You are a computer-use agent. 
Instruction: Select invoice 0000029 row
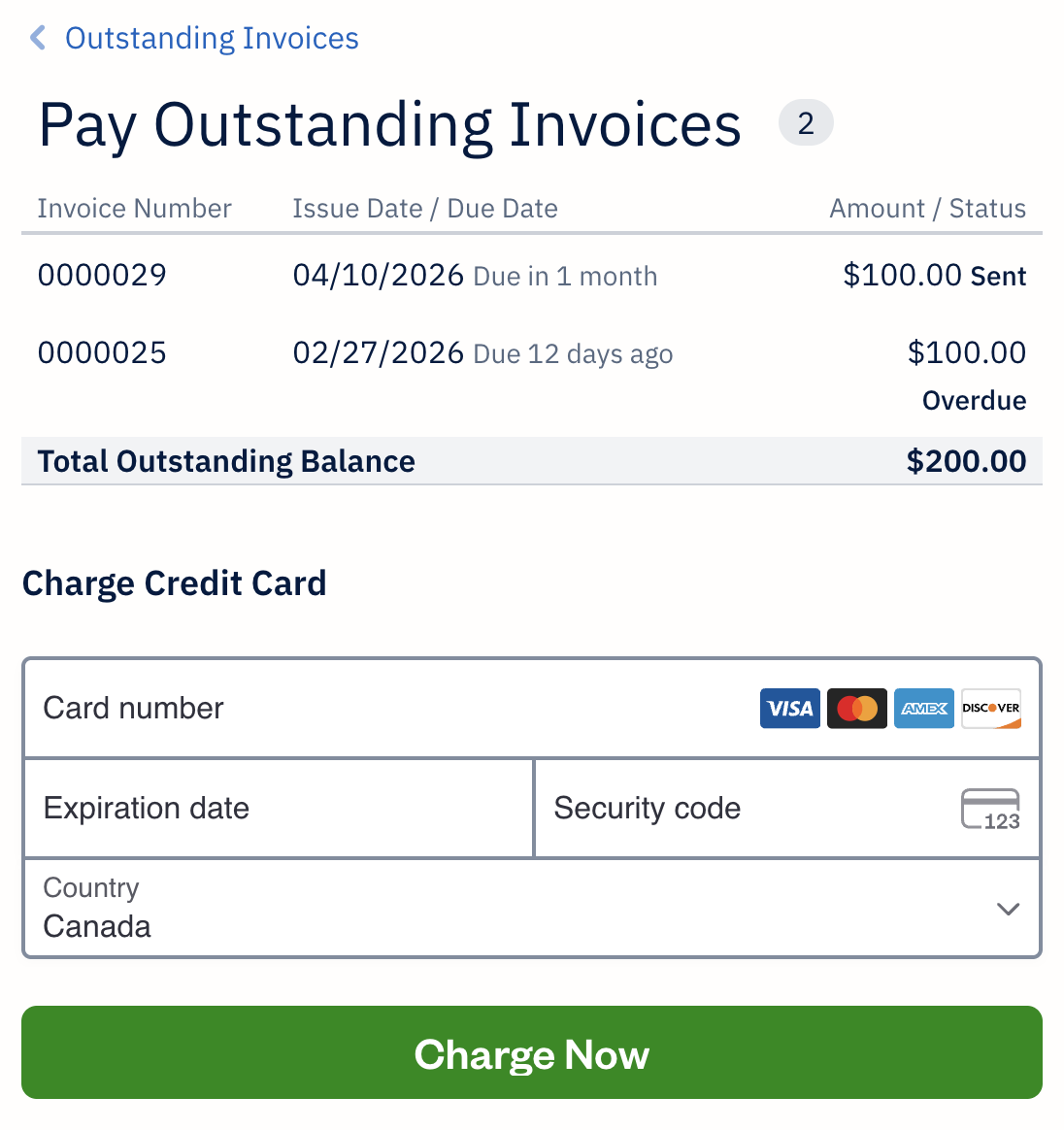(532, 276)
